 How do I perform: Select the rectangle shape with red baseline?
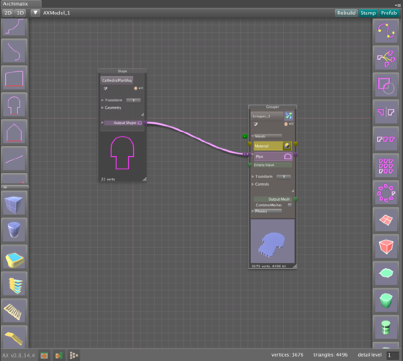(15, 78)
